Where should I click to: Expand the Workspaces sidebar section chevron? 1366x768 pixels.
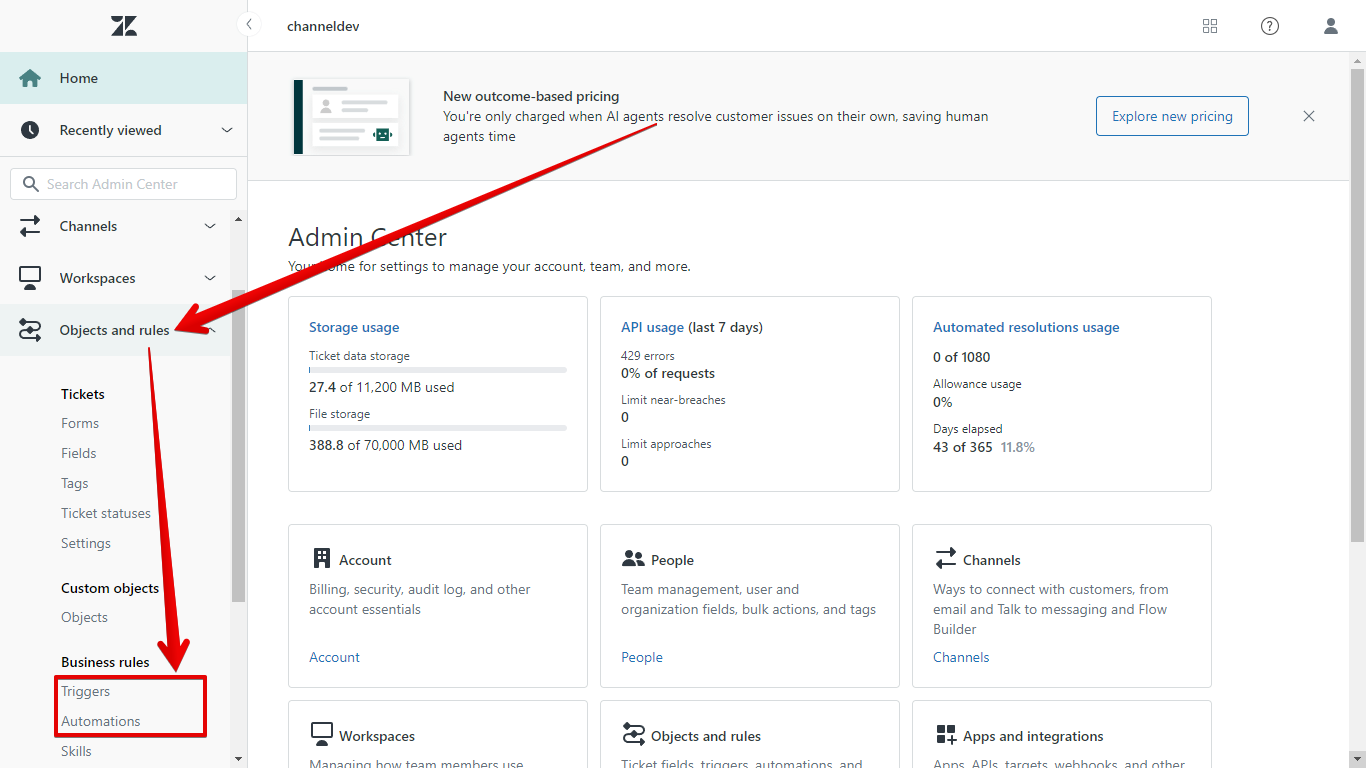210,278
